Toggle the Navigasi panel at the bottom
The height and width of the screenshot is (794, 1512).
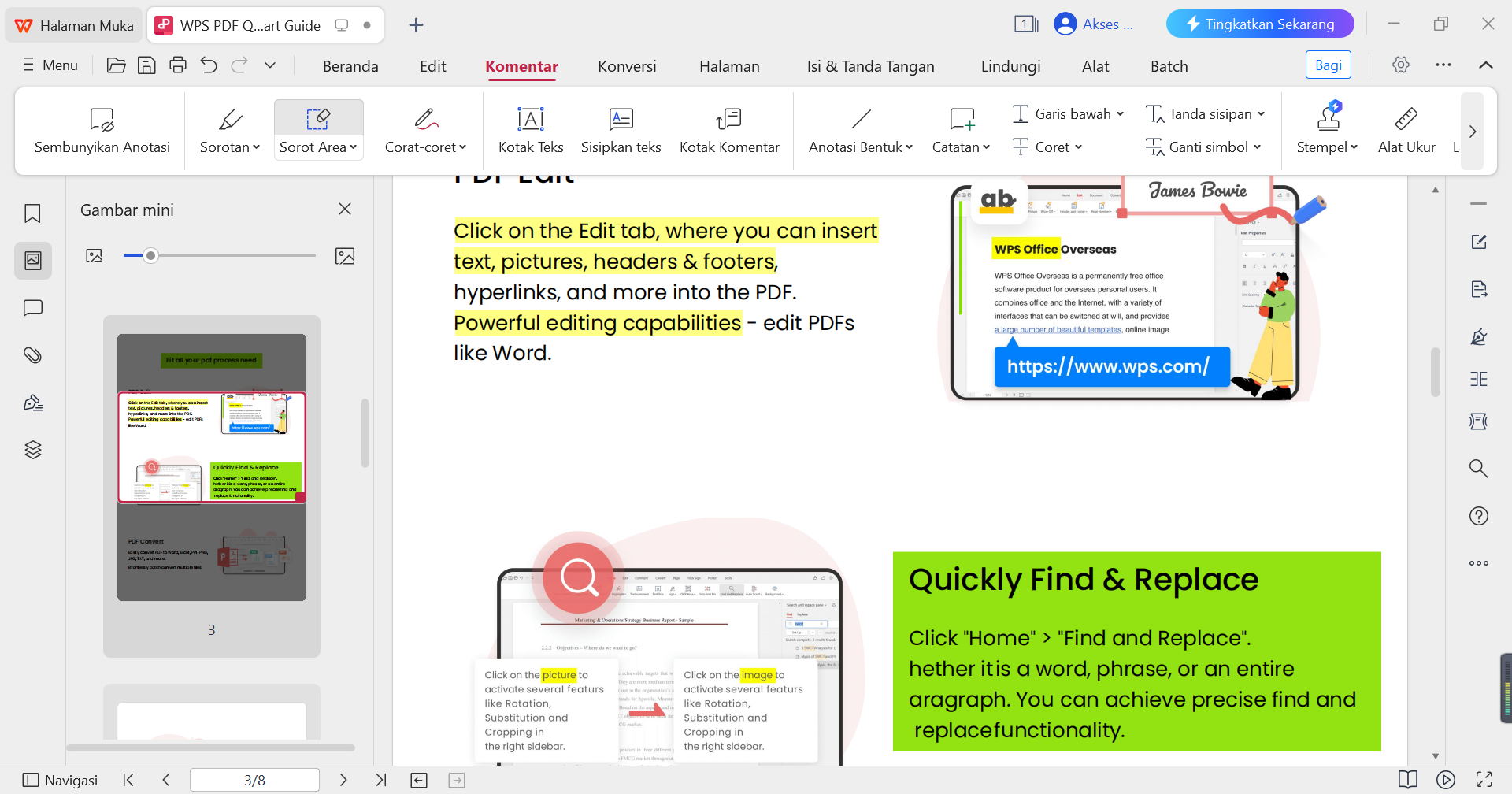point(59,780)
